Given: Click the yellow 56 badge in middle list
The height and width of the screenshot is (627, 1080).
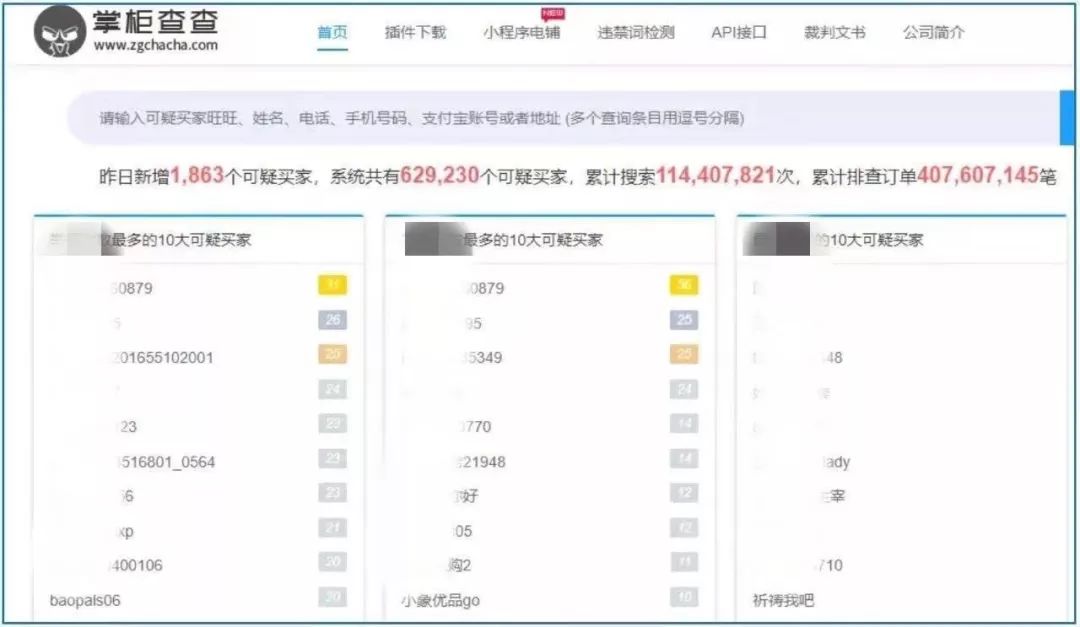Looking at the screenshot, I should [x=683, y=286].
